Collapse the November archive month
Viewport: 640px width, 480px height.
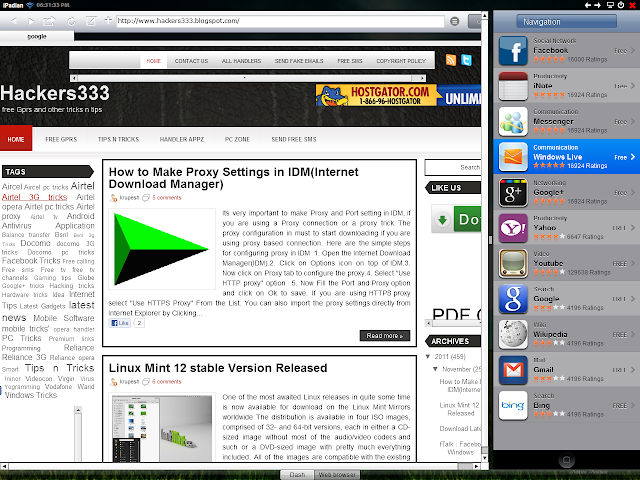pos(435,369)
